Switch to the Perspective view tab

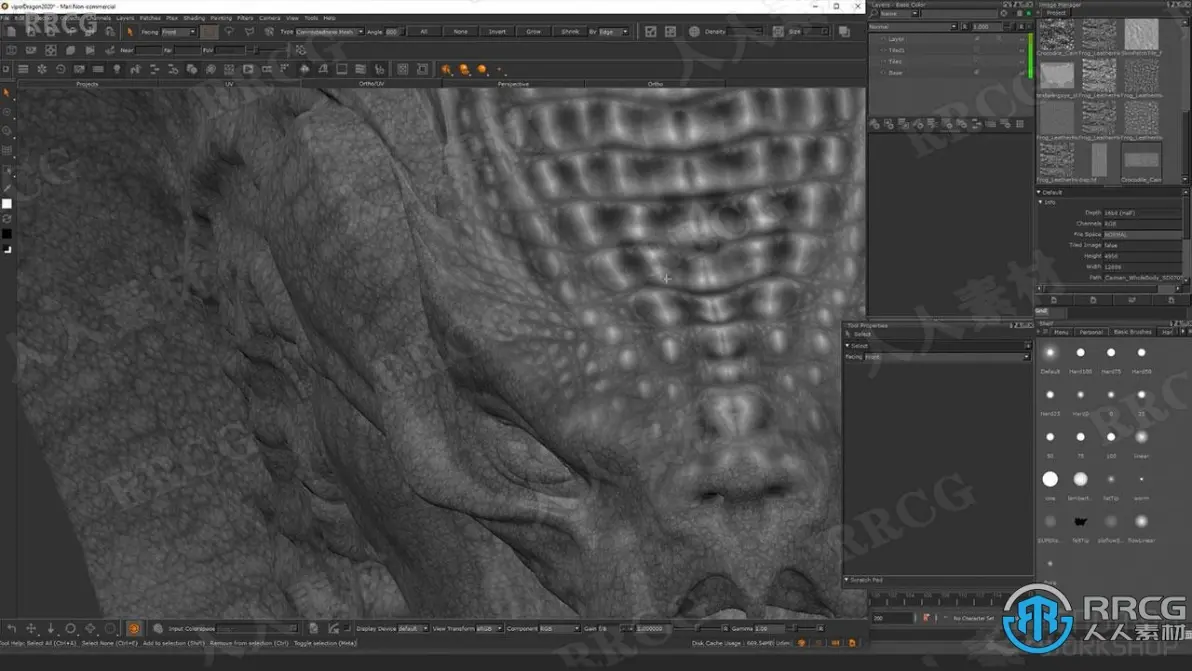513,84
